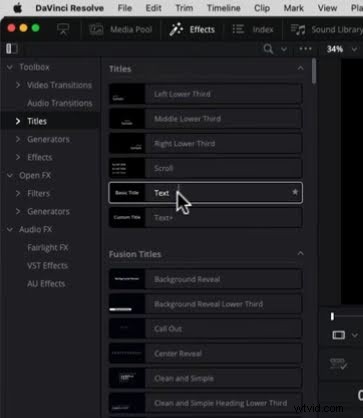The width and height of the screenshot is (363, 418).
Task: Click the workspace layout icon beside Media Pool
Action: coord(63,29)
